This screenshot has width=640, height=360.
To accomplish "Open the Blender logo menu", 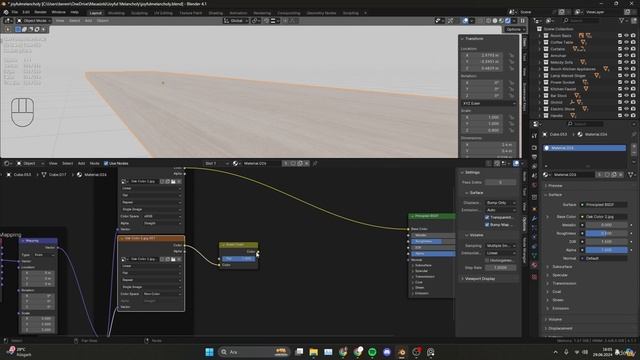I will tap(6, 12).
